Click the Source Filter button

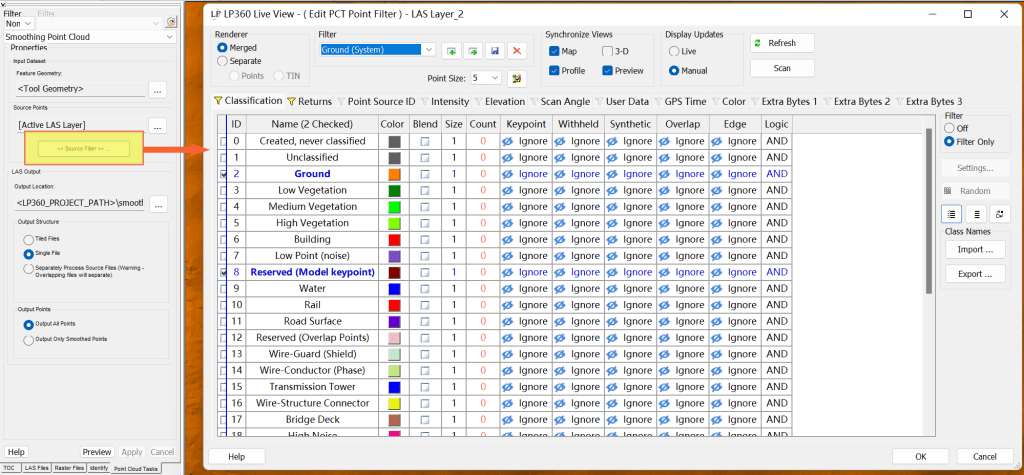pyautogui.click(x=85, y=149)
